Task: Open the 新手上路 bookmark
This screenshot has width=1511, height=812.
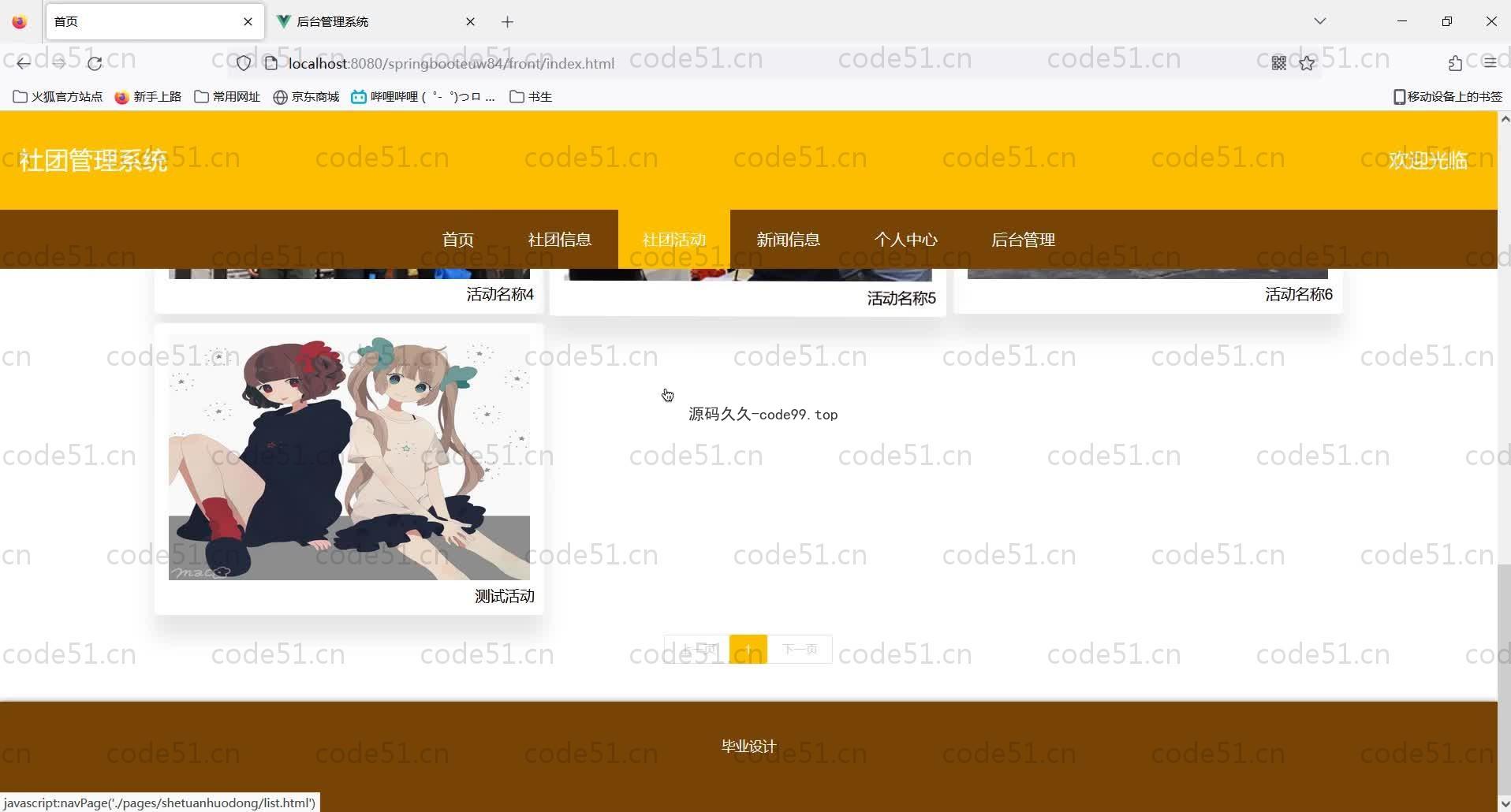Action: pyautogui.click(x=148, y=97)
